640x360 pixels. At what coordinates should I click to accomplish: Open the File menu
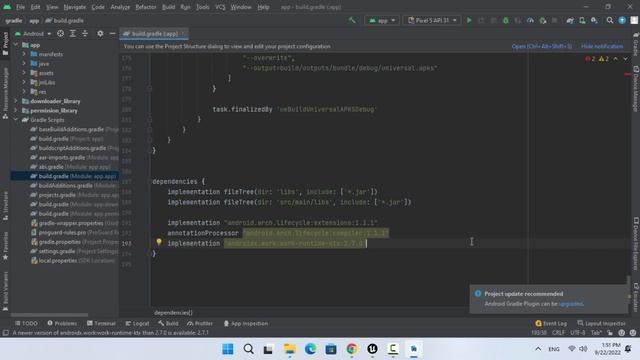point(20,7)
